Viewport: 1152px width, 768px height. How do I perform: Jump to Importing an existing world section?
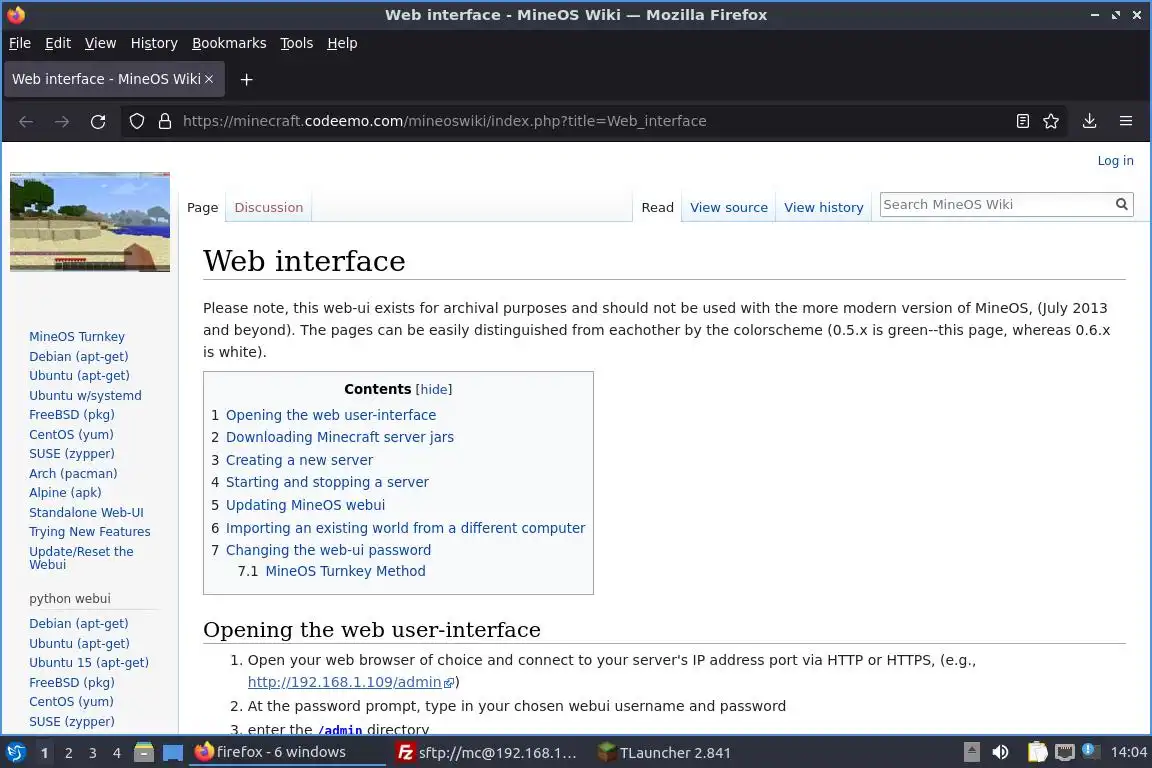tap(406, 528)
